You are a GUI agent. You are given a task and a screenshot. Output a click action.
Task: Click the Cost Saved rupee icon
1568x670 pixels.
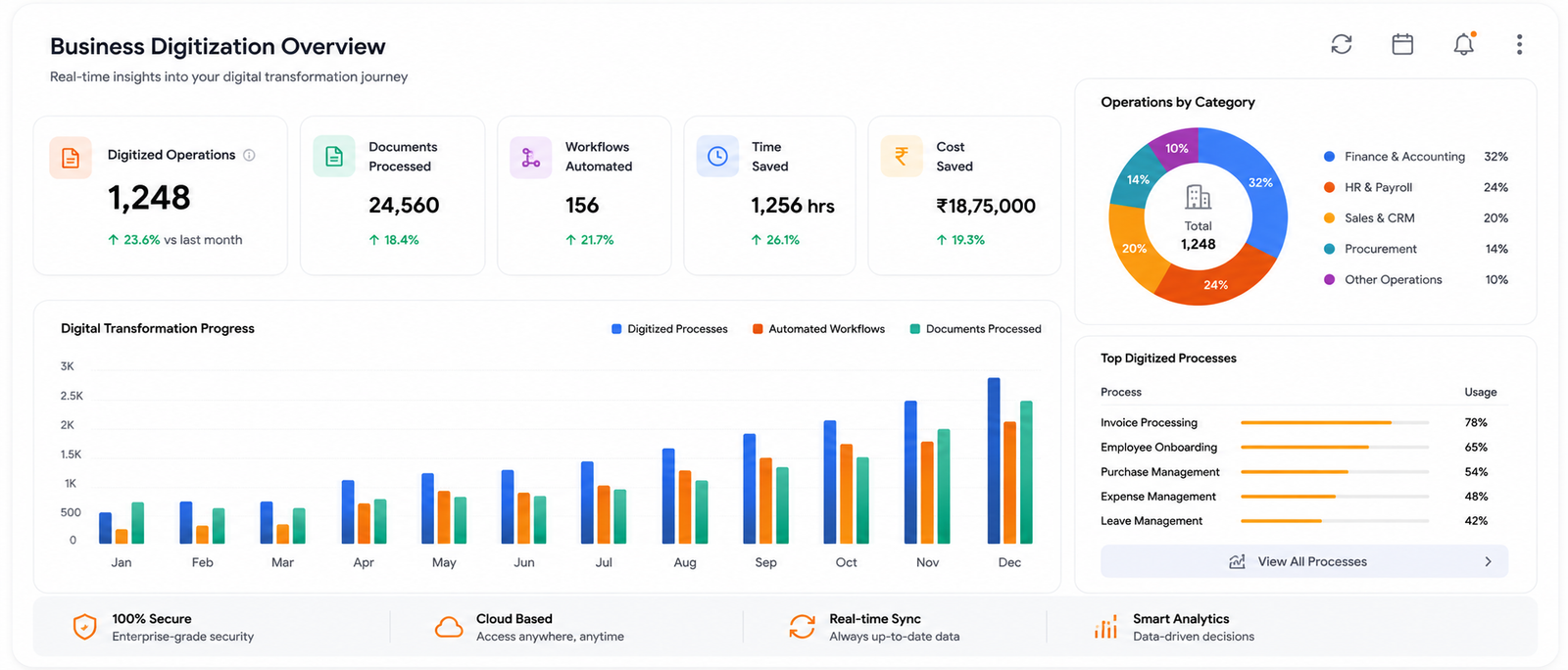(902, 157)
